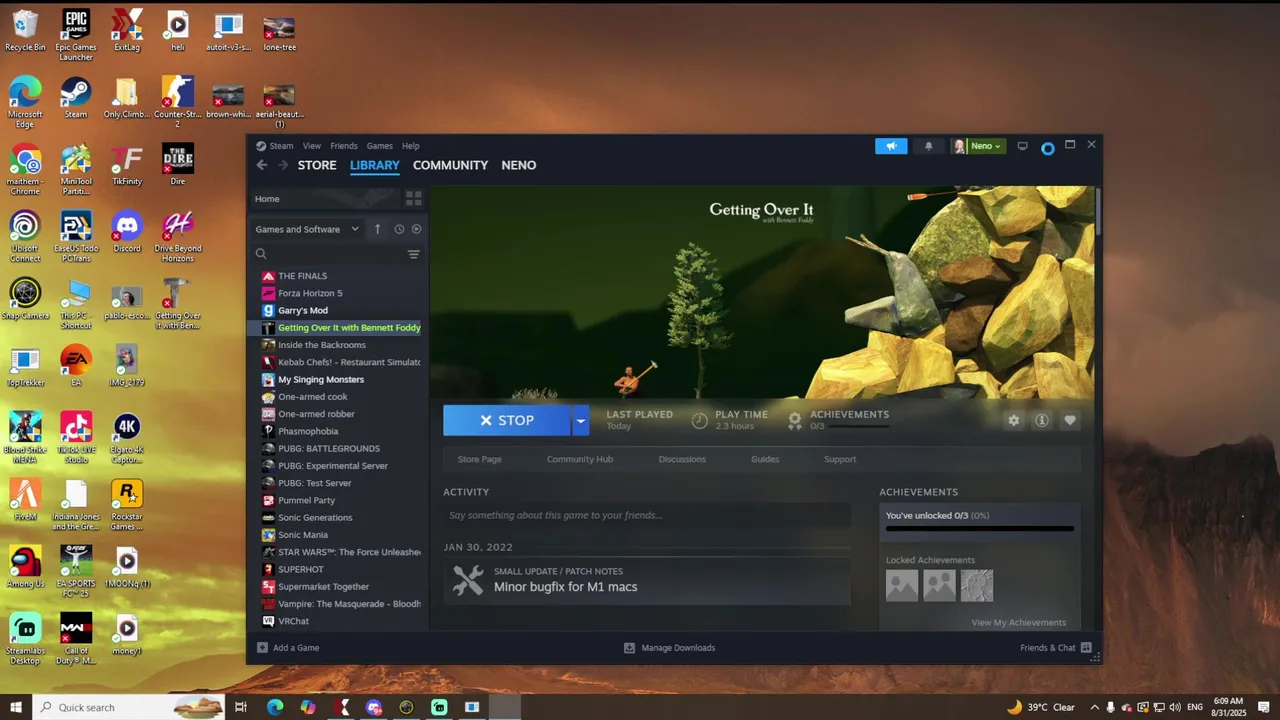1280x720 pixels.
Task: Go to the STORE tab
Action: 317,165
